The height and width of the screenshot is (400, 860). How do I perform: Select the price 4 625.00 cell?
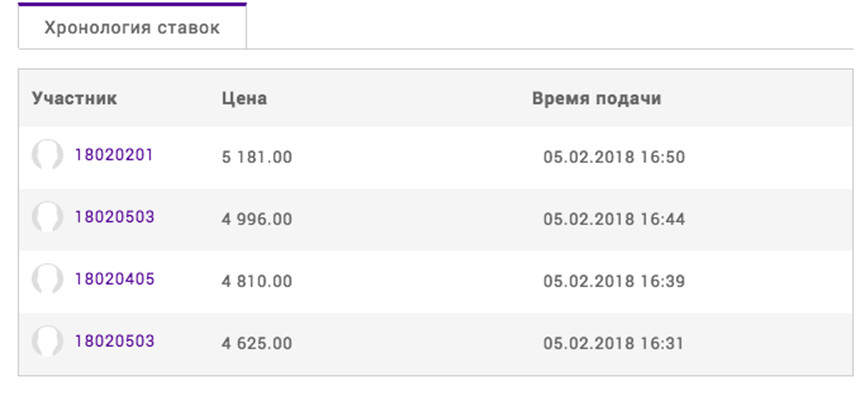(257, 343)
